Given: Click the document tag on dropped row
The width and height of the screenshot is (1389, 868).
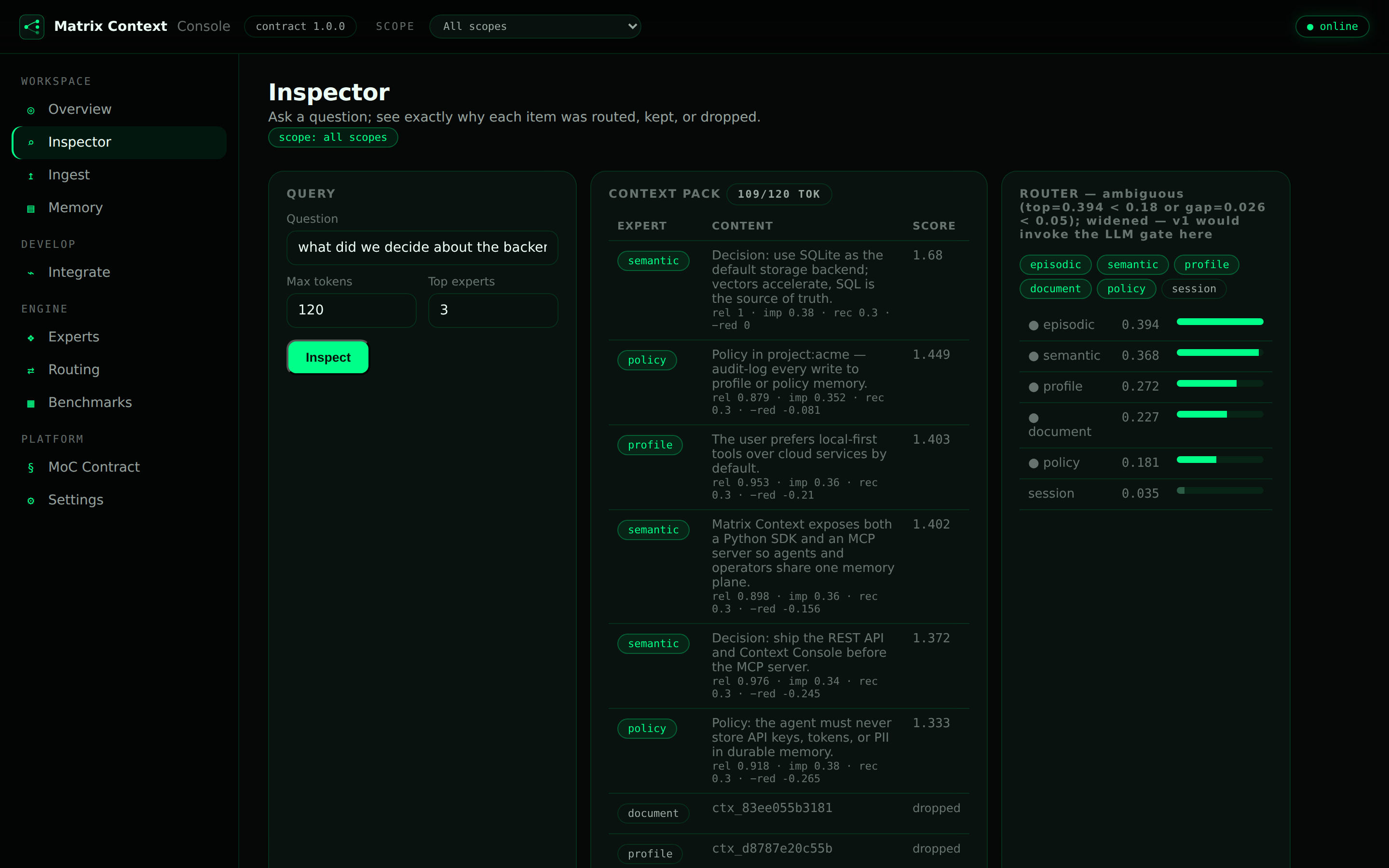Looking at the screenshot, I should point(653,814).
